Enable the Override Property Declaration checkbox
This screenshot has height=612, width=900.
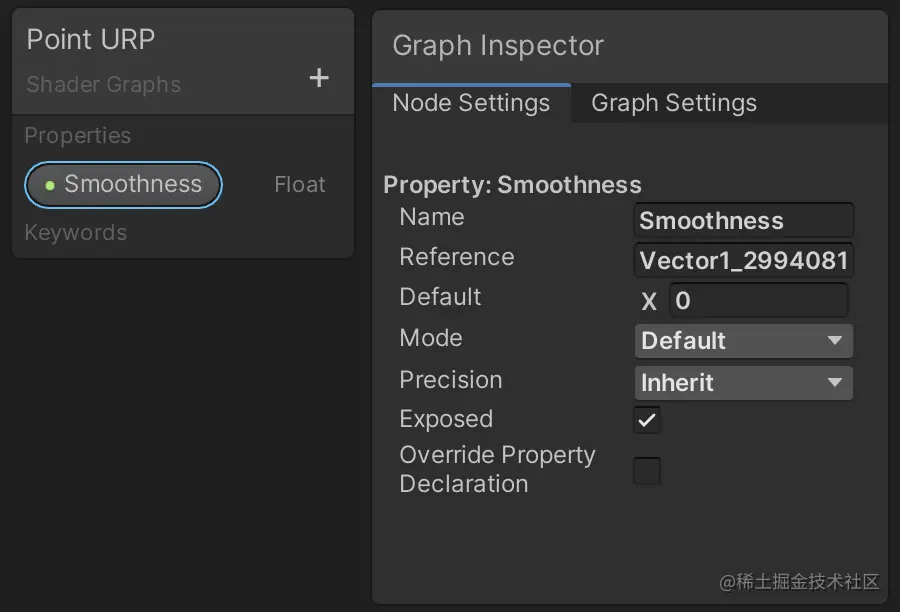click(x=647, y=470)
